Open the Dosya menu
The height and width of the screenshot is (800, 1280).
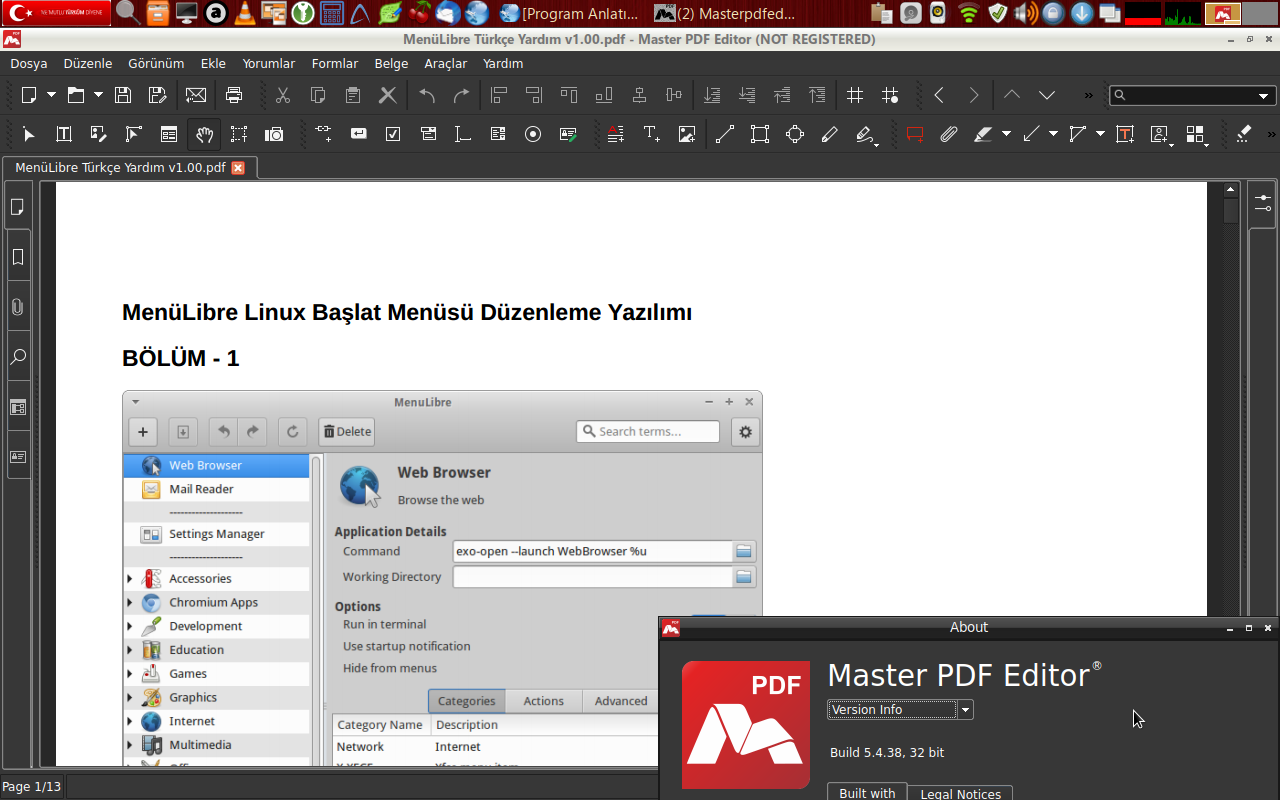(x=29, y=63)
